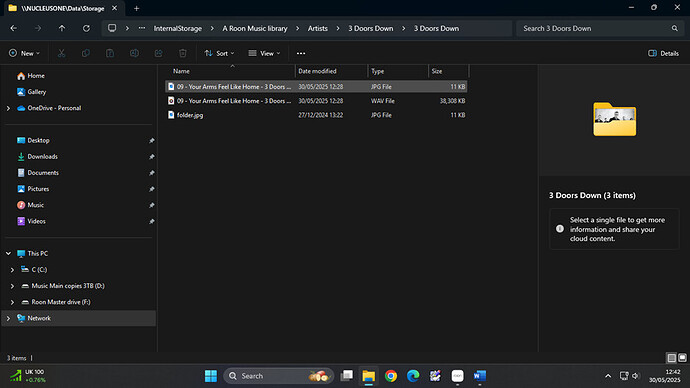Expand the Network tree node
The image size is (690, 388).
pos(8,318)
